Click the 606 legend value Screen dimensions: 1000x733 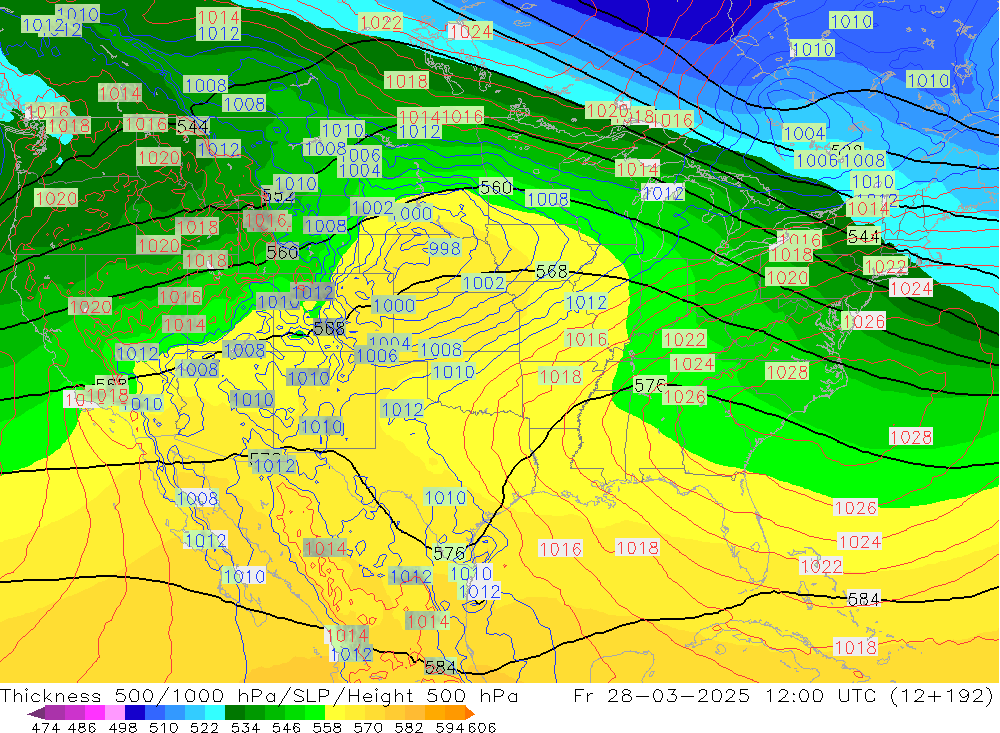point(482,727)
